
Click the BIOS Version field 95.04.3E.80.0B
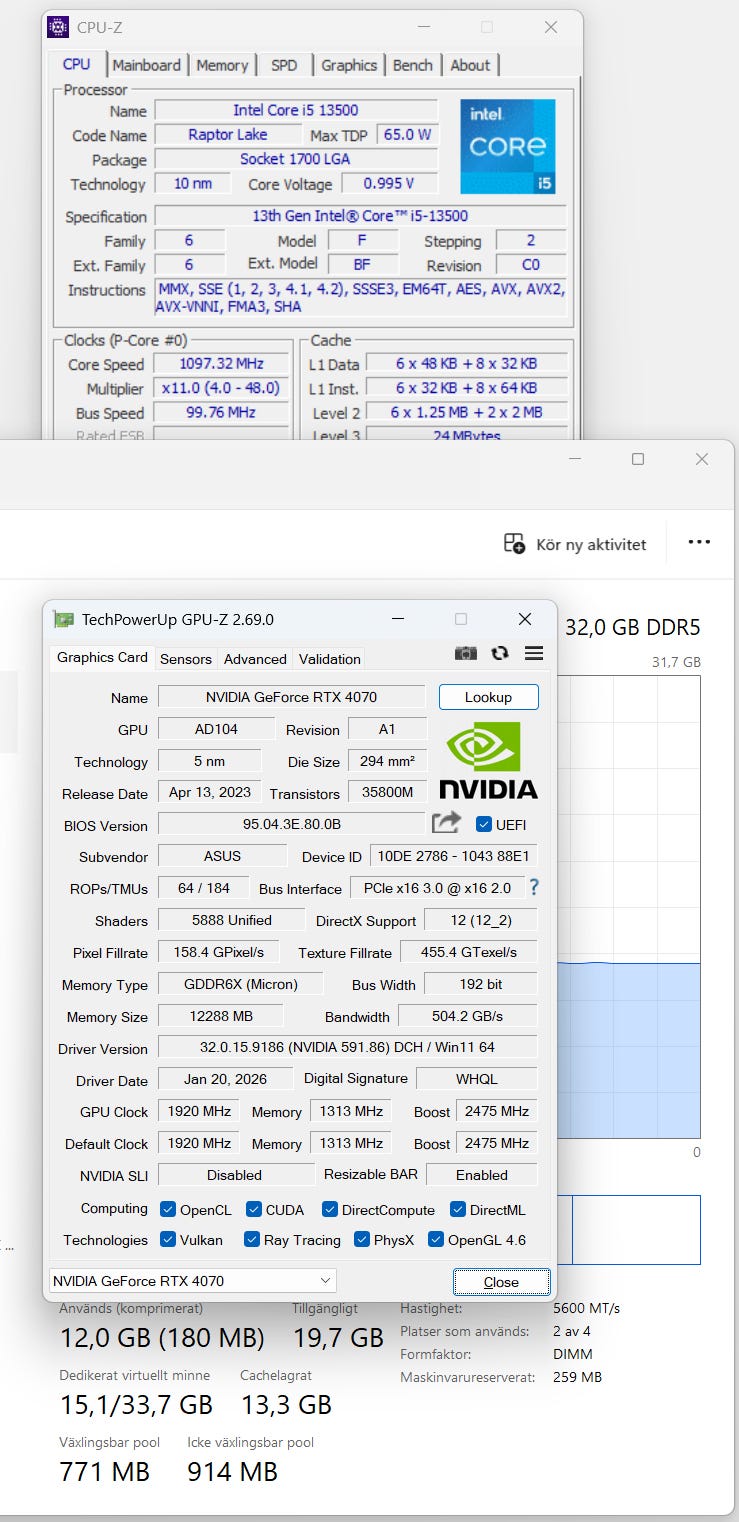coord(291,825)
